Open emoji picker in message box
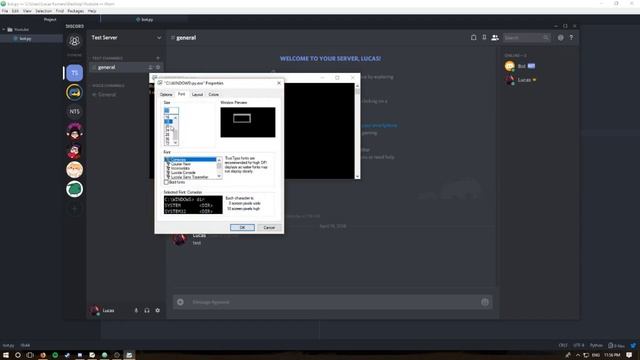Screen dimensions: 640x360 (485, 302)
